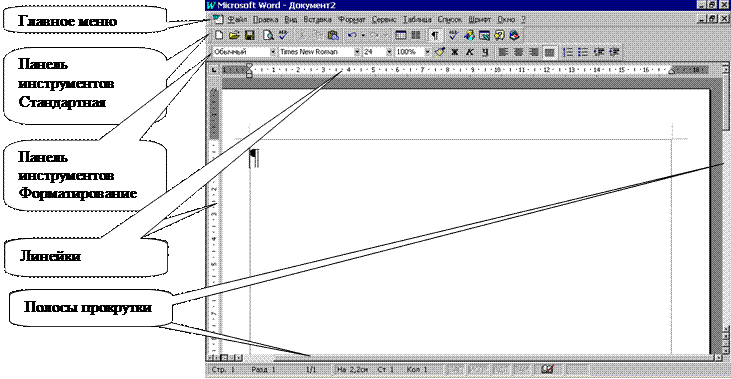Click page indicator Стр. 1

click(224, 370)
